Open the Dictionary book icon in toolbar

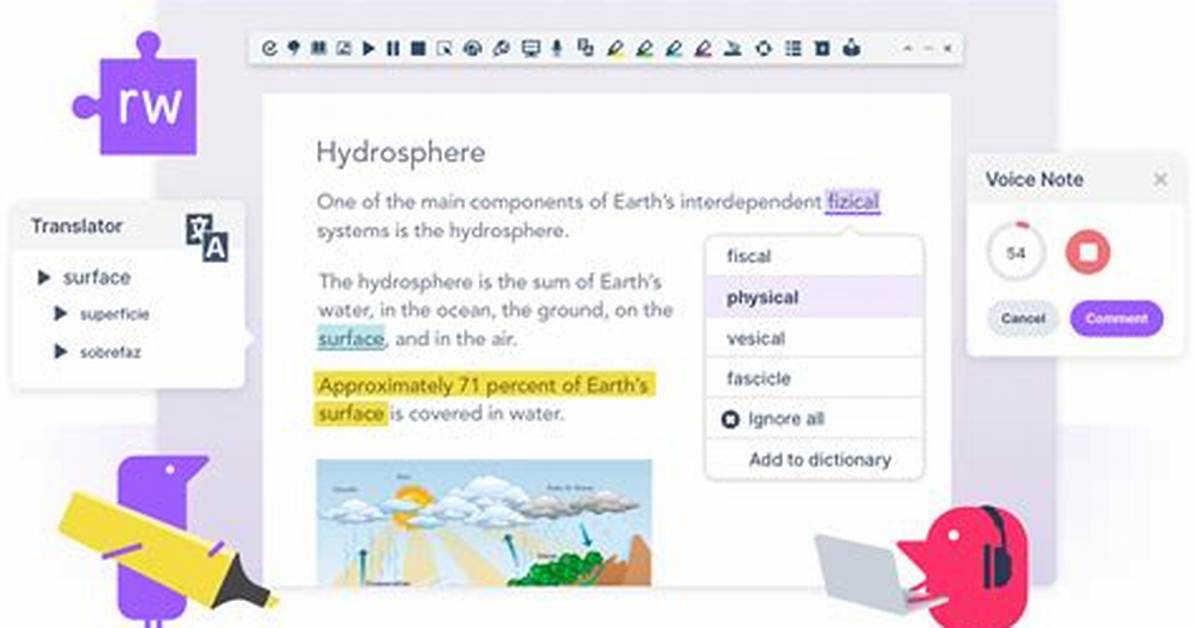(319, 49)
